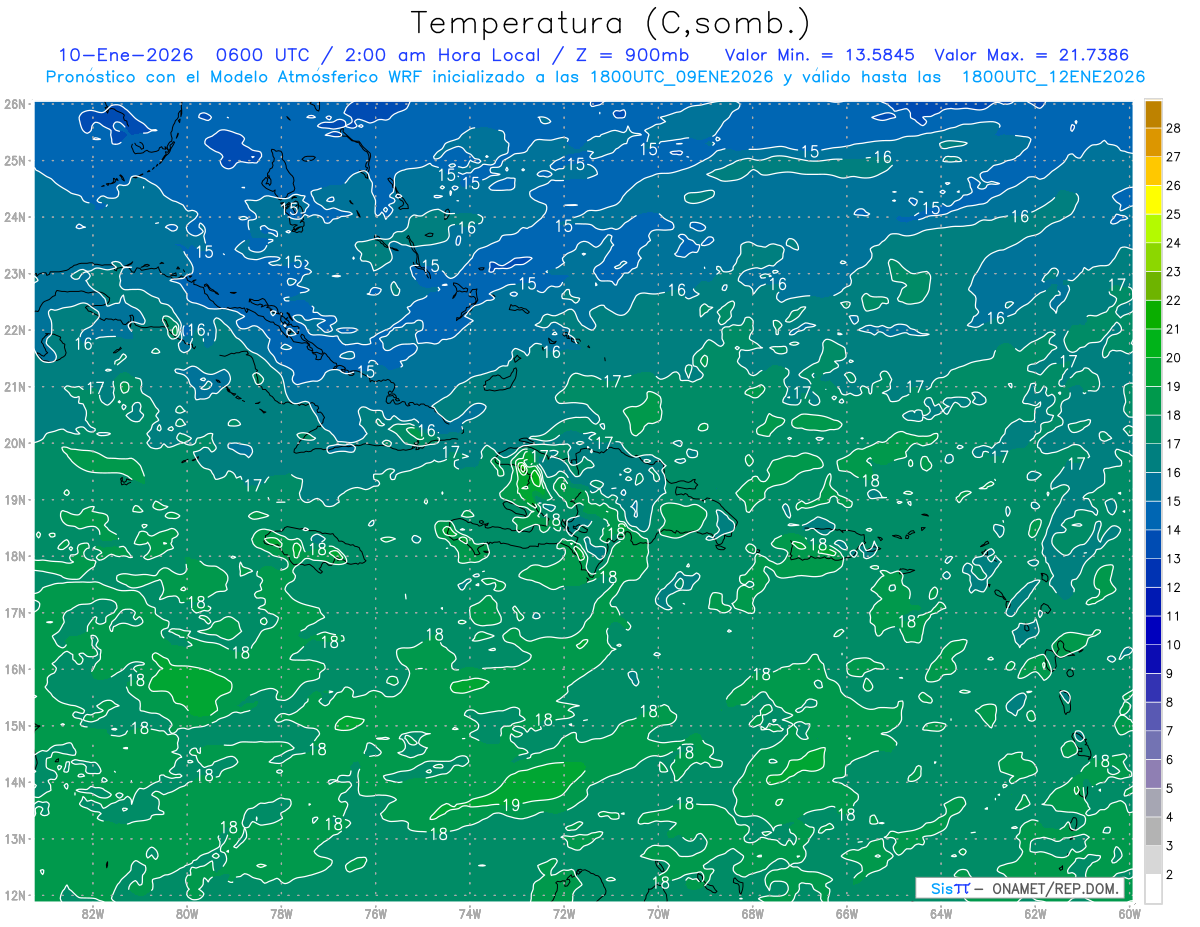Click the '18N' latitude axis label

(x=15, y=556)
